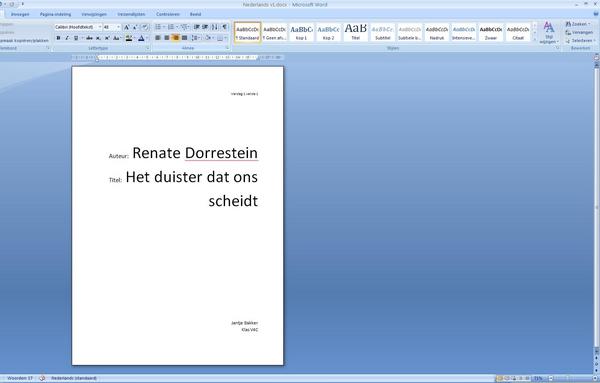600x383 pixels.
Task: Toggle subscript formatting
Action: pos(98,38)
